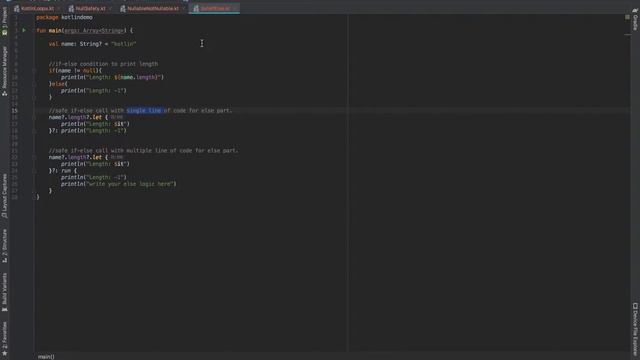Click the Kotlin file icon on NullableNotNullable.kt tab
The height and width of the screenshot is (360, 640).
click(123, 8)
